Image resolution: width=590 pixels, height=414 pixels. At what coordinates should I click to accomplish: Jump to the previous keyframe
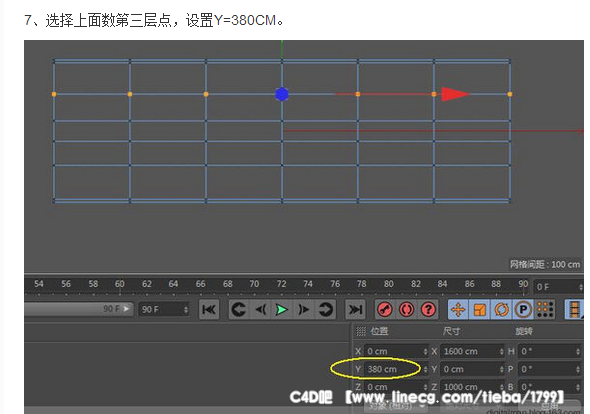(239, 309)
